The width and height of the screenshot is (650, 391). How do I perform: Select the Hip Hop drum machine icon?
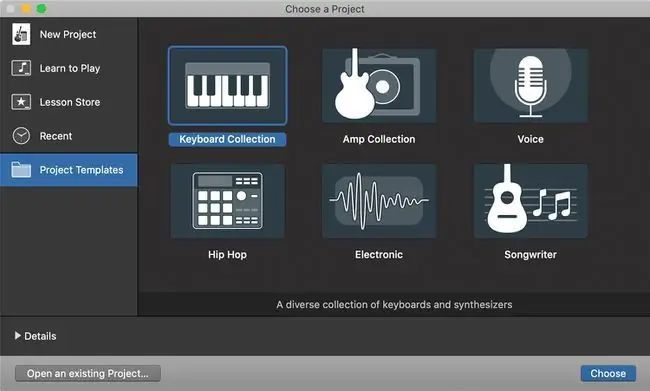pos(227,201)
